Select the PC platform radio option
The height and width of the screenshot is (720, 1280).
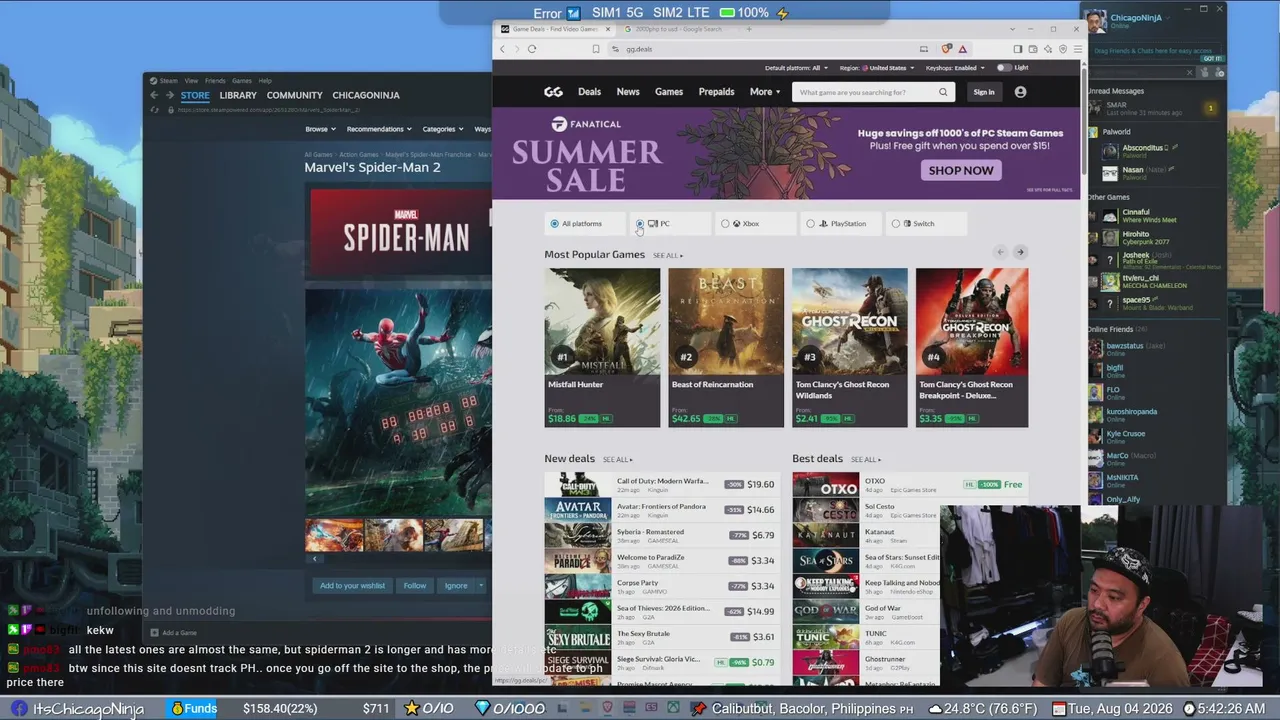pyautogui.click(x=640, y=224)
